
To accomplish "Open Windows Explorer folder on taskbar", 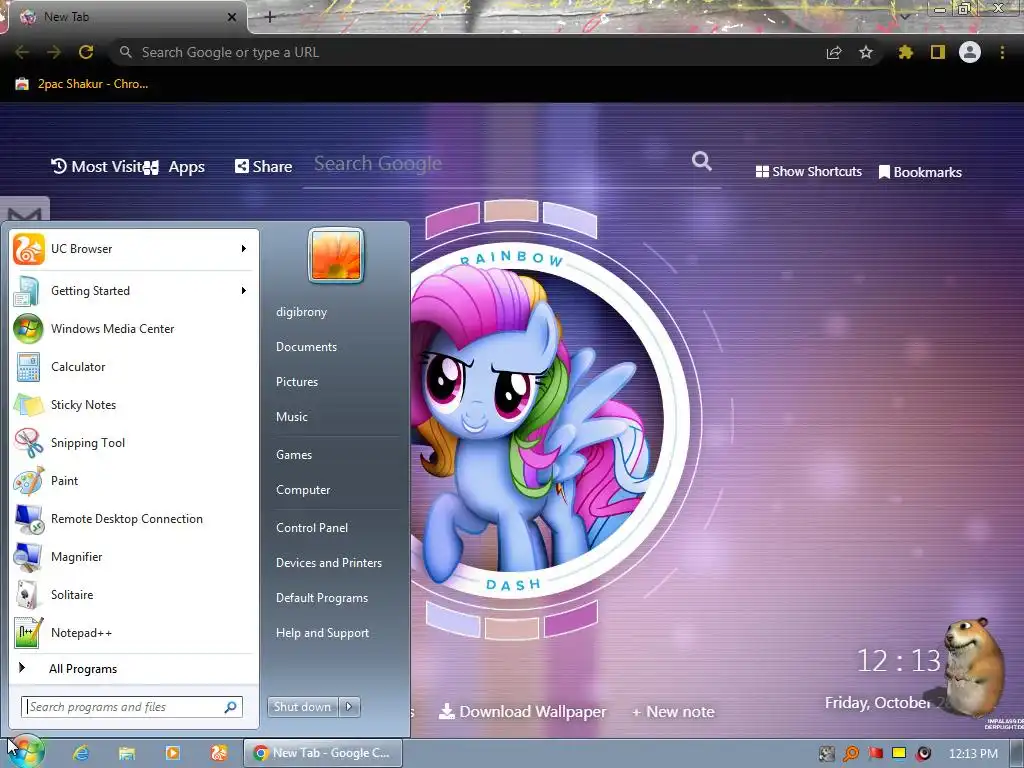I will click(127, 753).
